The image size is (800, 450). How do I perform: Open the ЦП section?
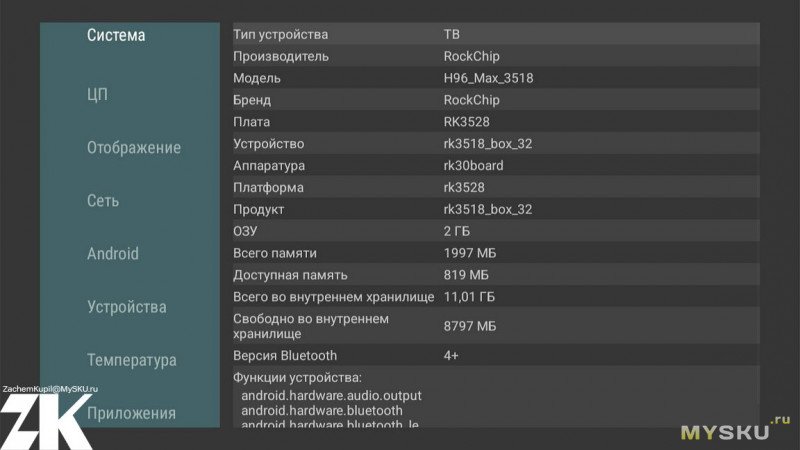[x=97, y=95]
